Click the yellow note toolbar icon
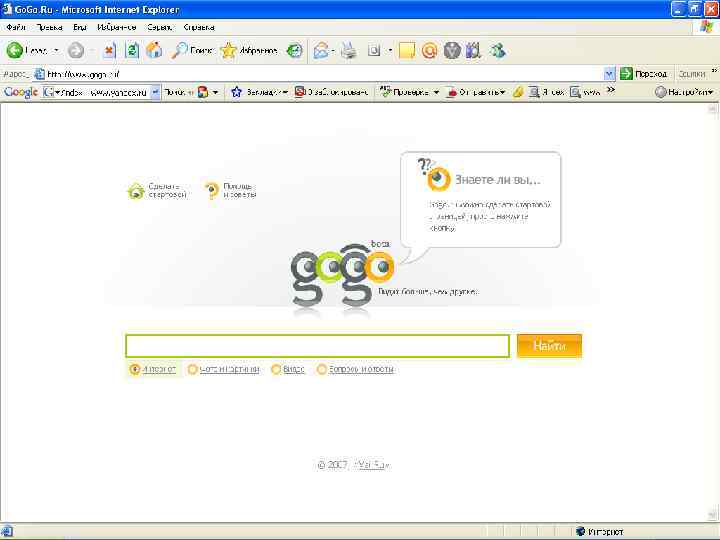This screenshot has height=540, width=720. (407, 51)
